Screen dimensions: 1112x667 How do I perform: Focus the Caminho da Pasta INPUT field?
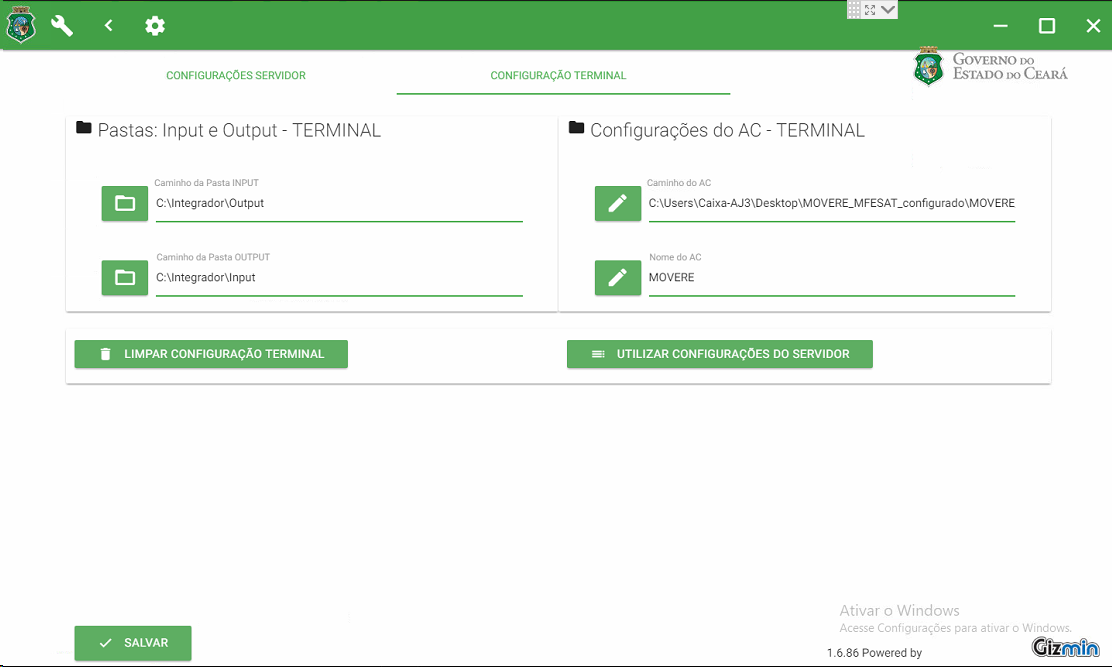point(339,203)
